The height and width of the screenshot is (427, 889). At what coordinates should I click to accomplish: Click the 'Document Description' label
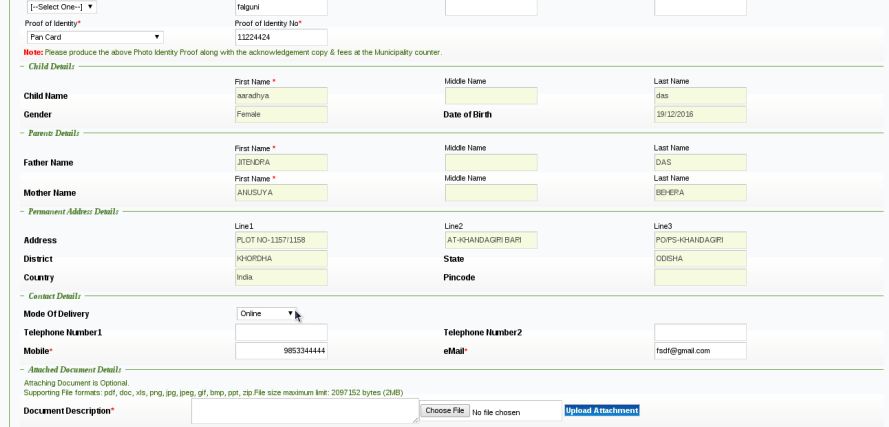(x=67, y=411)
